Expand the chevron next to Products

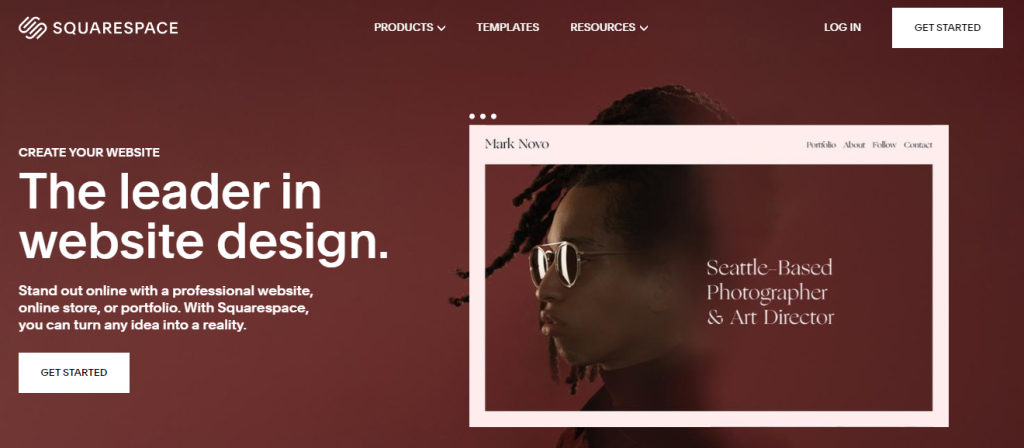pos(441,28)
